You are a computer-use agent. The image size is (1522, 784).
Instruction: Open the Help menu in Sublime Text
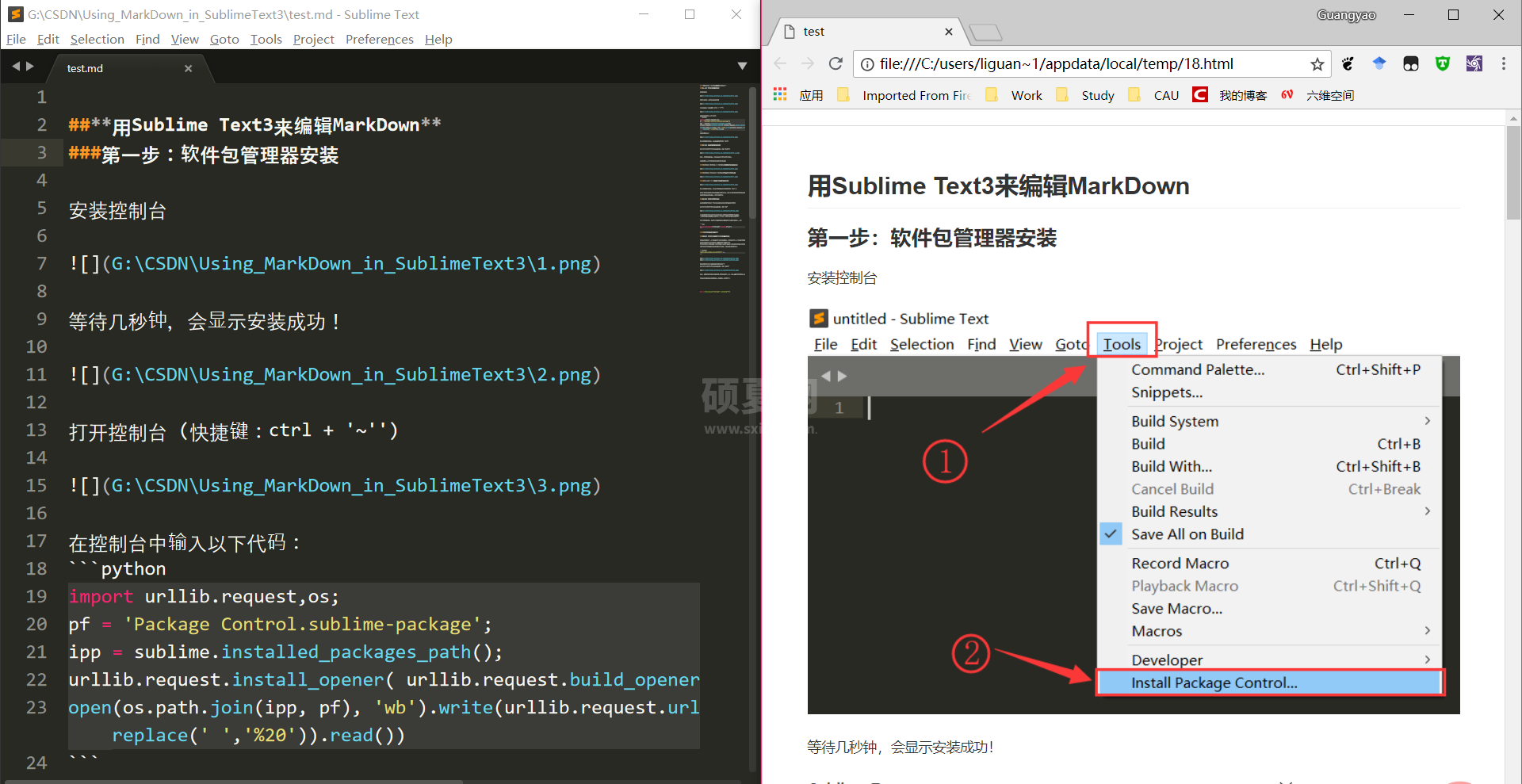[438, 39]
